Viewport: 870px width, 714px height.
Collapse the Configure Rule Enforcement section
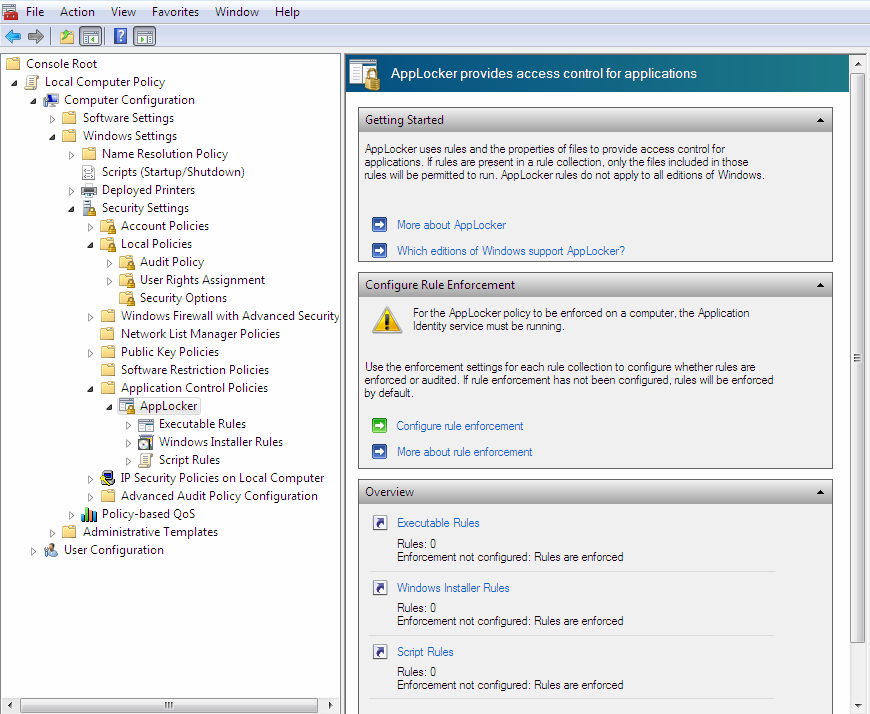point(820,285)
